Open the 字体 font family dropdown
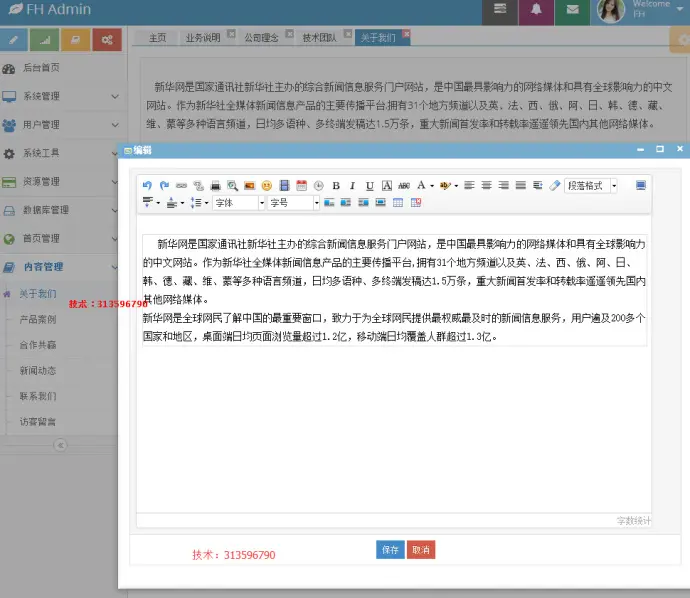Image resolution: width=690 pixels, height=598 pixels. pyautogui.click(x=239, y=203)
